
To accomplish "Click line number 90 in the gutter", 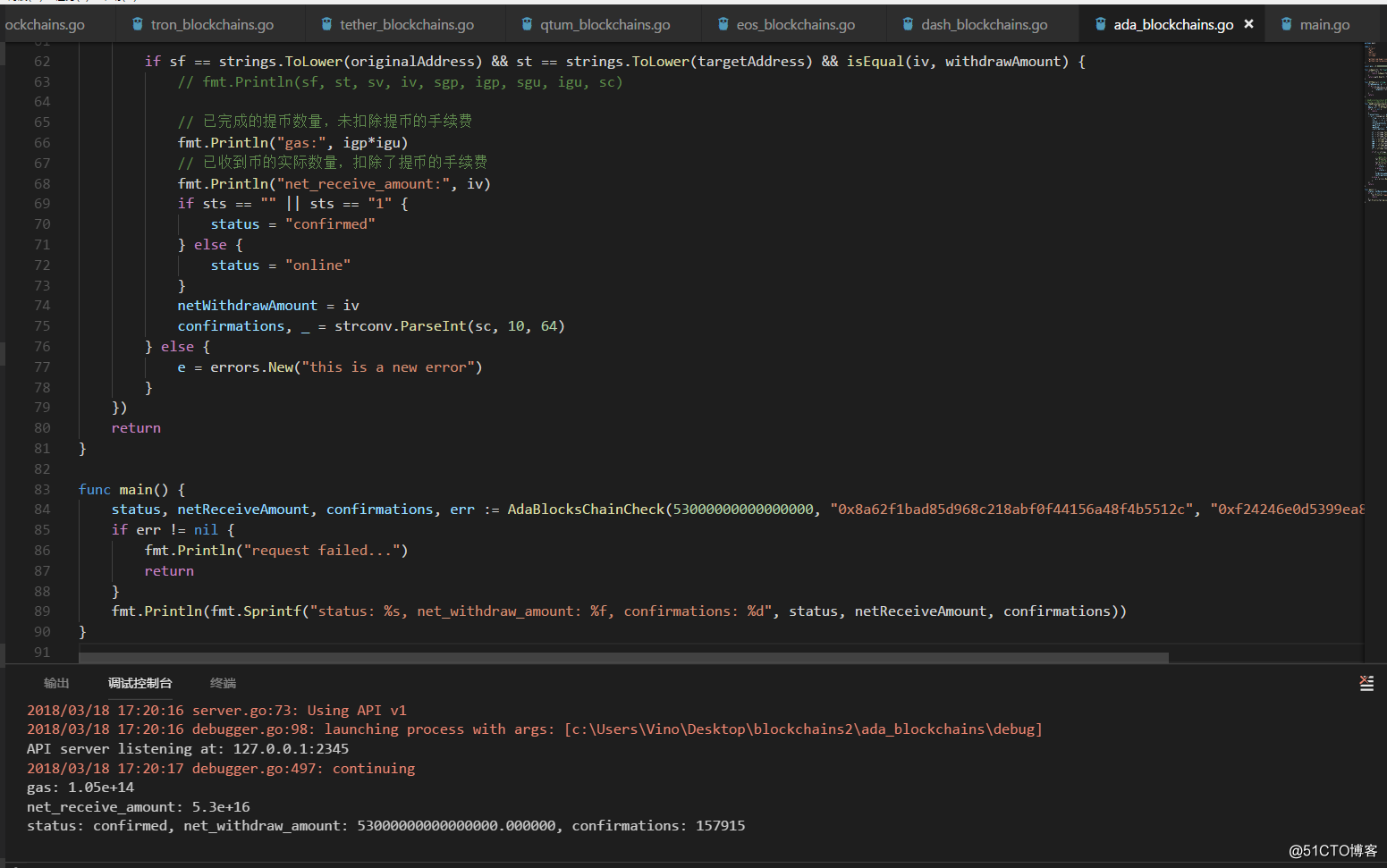I will [x=42, y=632].
